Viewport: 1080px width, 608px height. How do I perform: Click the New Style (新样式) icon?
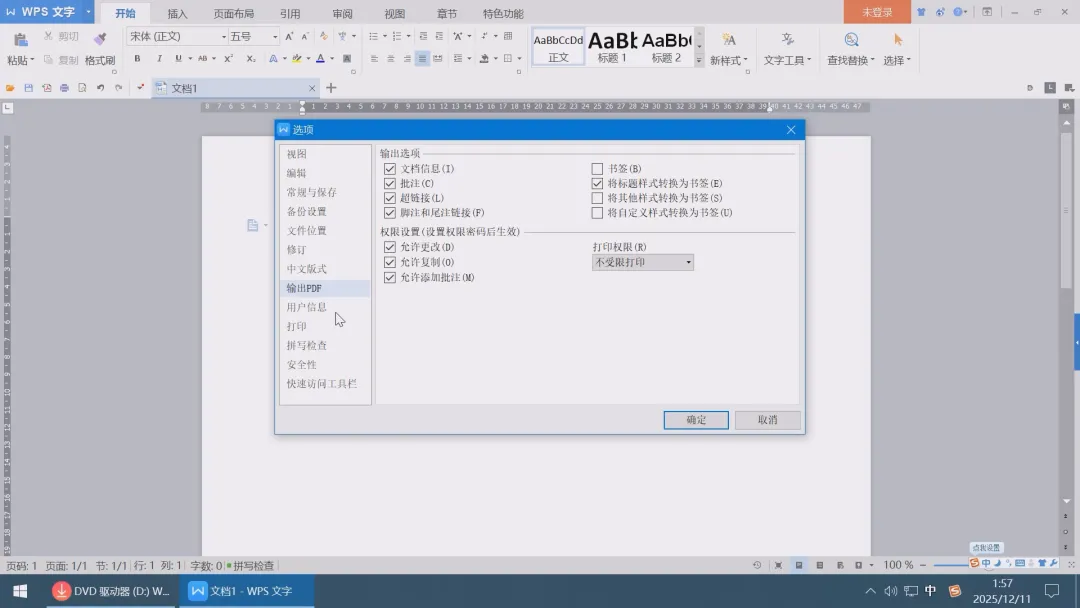click(729, 40)
